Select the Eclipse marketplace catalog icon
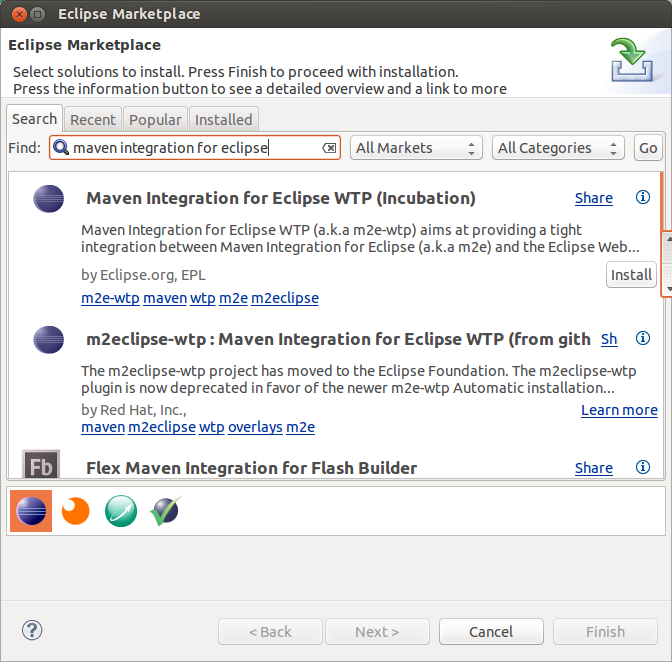Viewport: 672px width, 662px height. pyautogui.click(x=31, y=511)
